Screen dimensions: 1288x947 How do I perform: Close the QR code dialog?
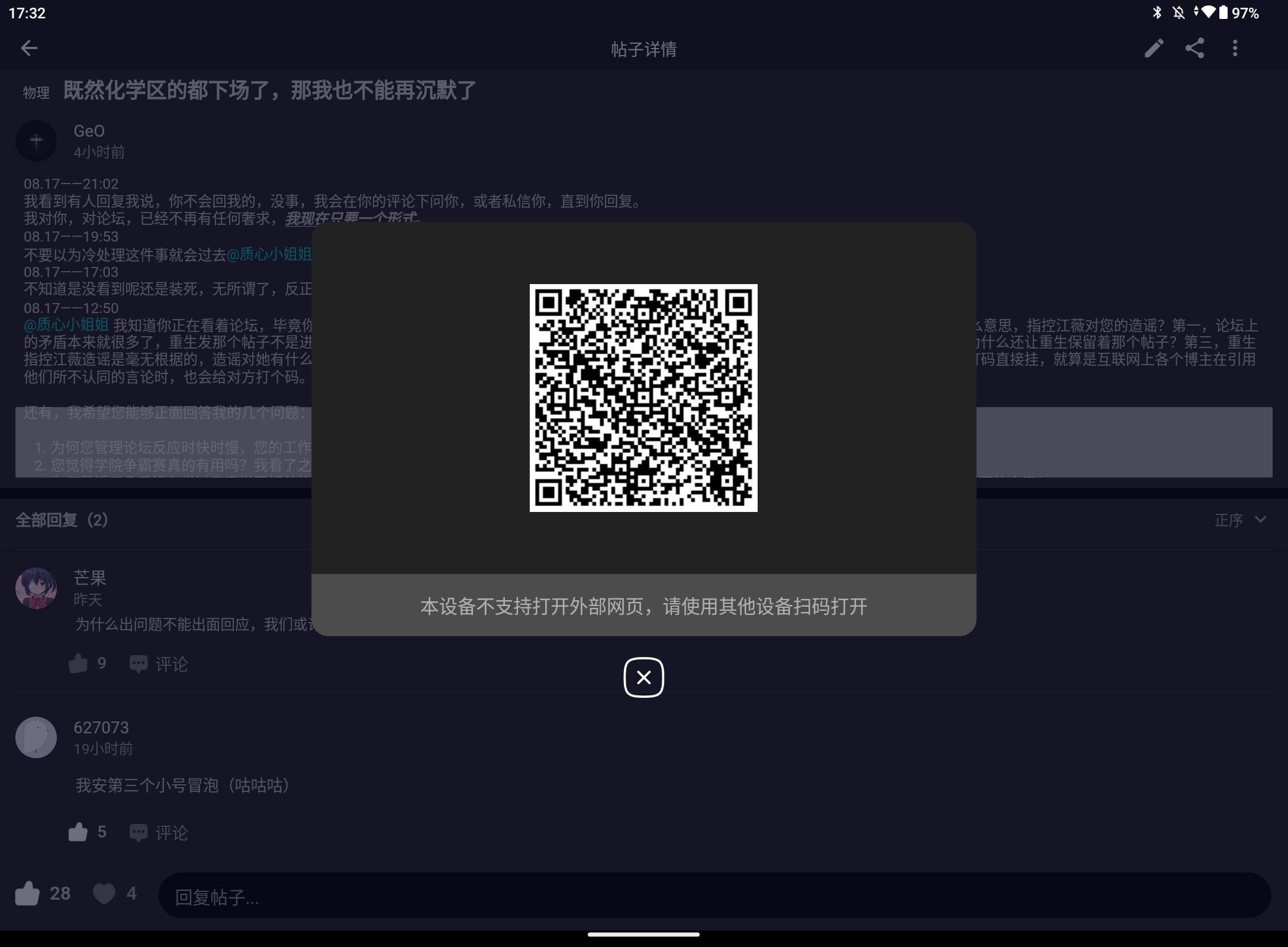click(x=643, y=677)
